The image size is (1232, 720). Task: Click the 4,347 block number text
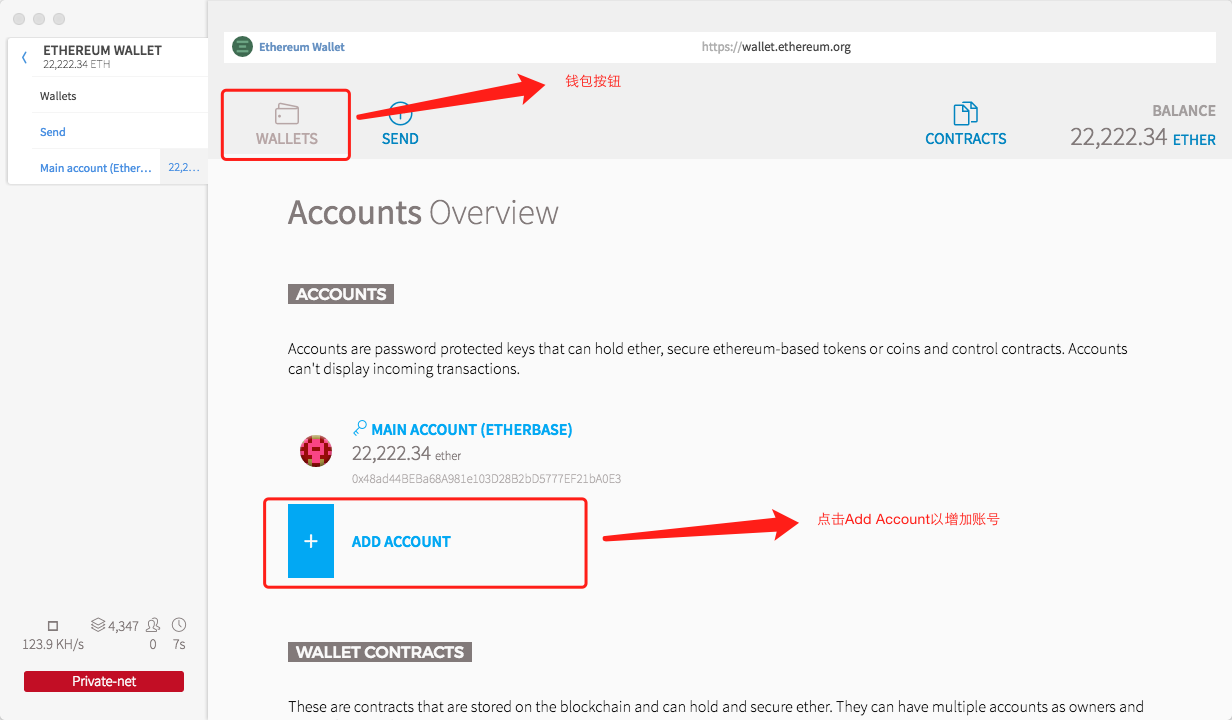(123, 626)
